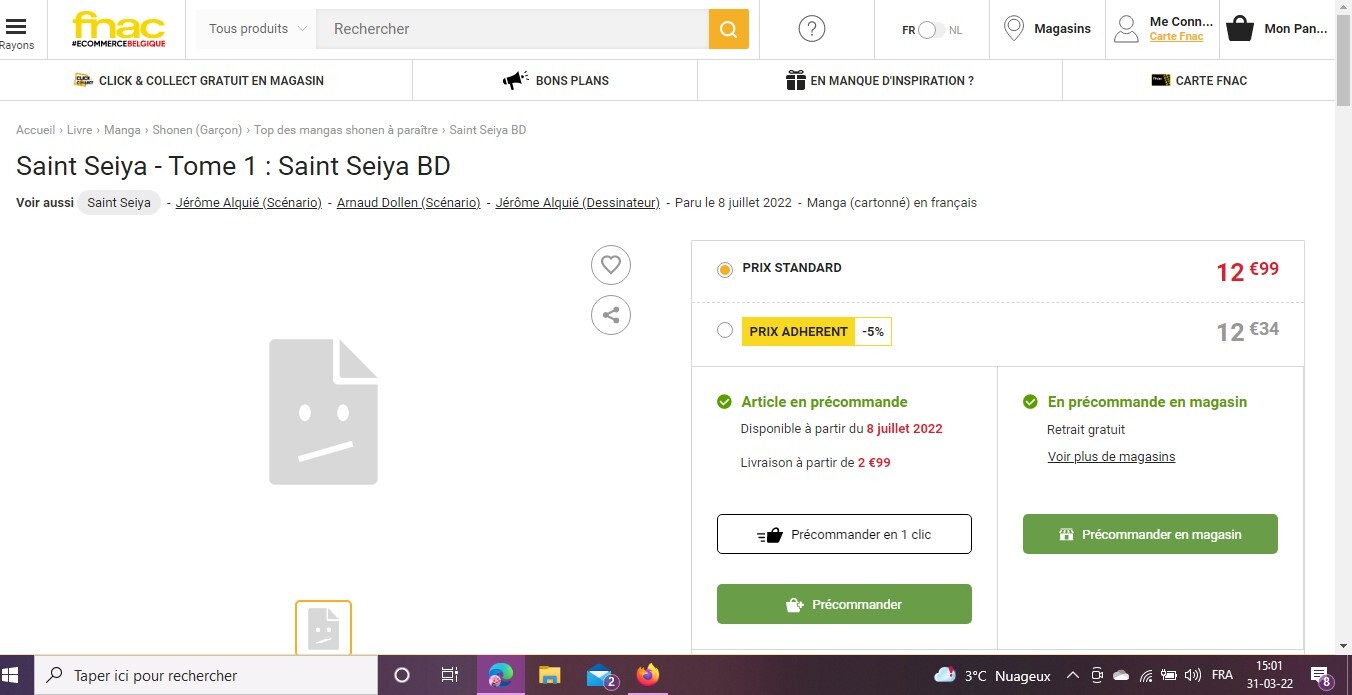Open the network Wi-Fi tray icon
The image size is (1352, 695).
pyautogui.click(x=1145, y=676)
